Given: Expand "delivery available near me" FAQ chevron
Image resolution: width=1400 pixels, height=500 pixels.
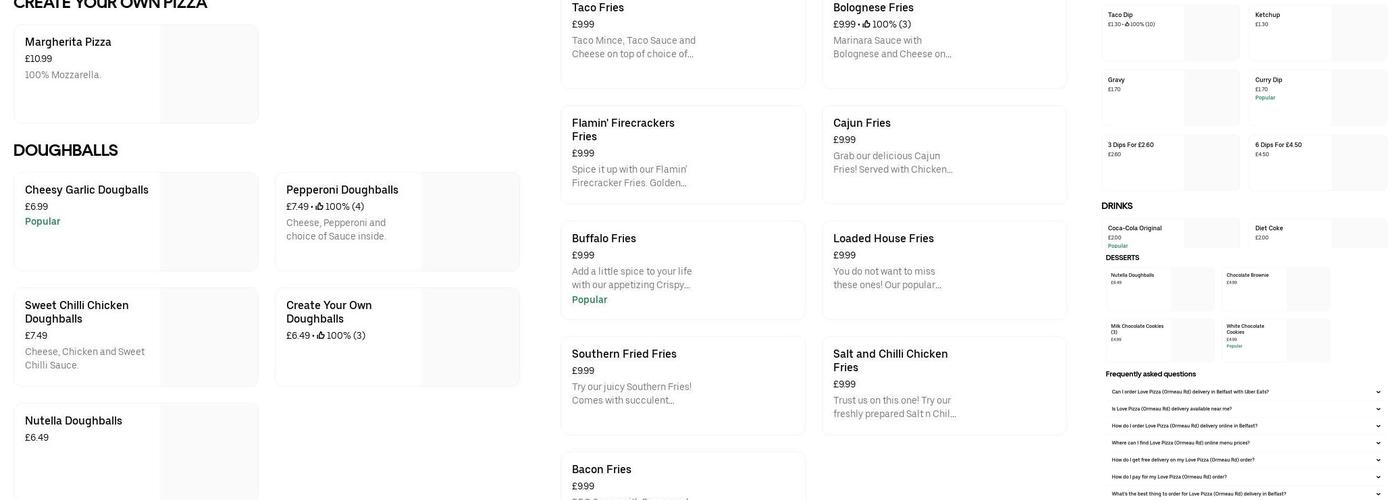Looking at the screenshot, I should (1378, 409).
